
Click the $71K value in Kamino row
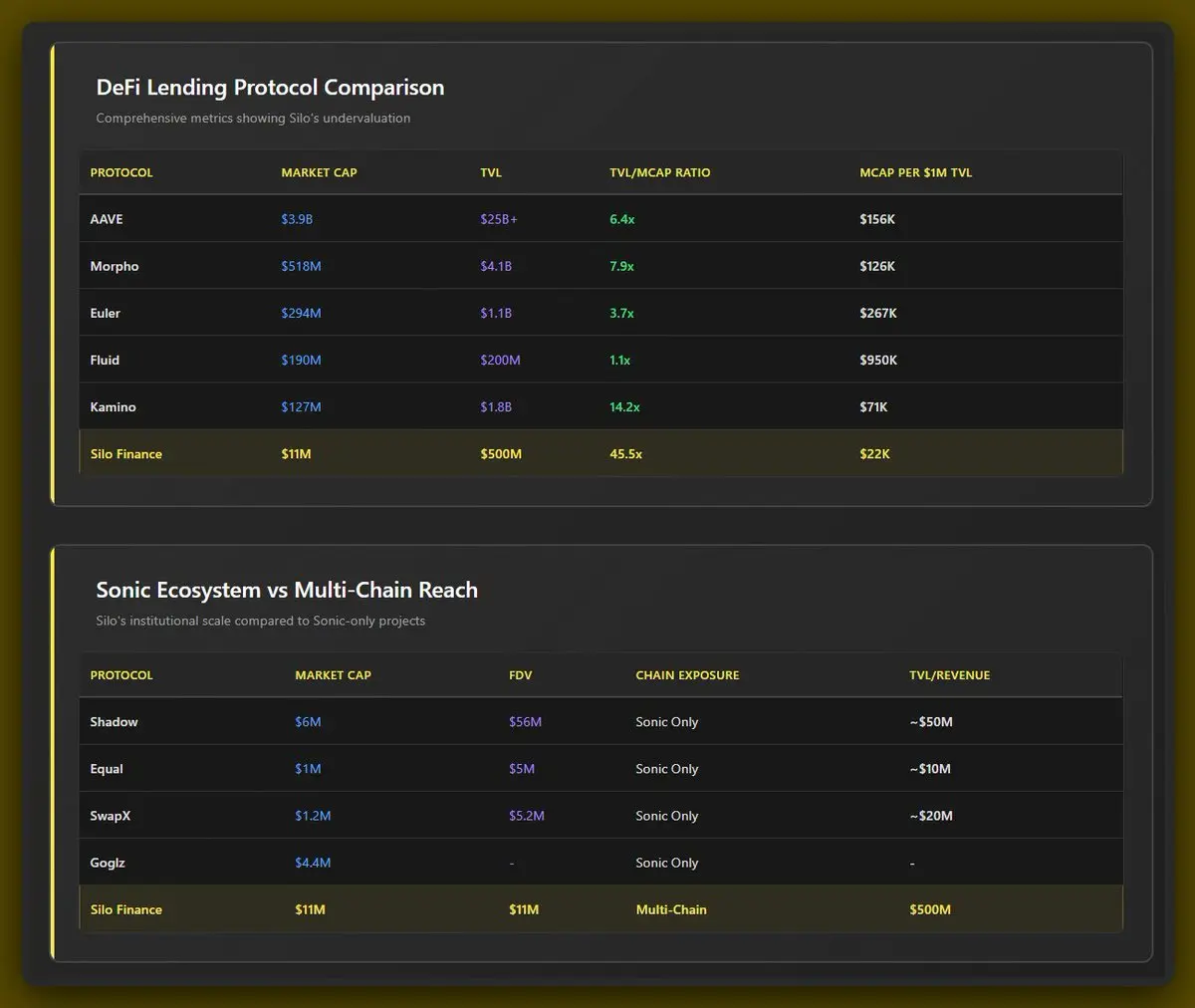coord(873,406)
